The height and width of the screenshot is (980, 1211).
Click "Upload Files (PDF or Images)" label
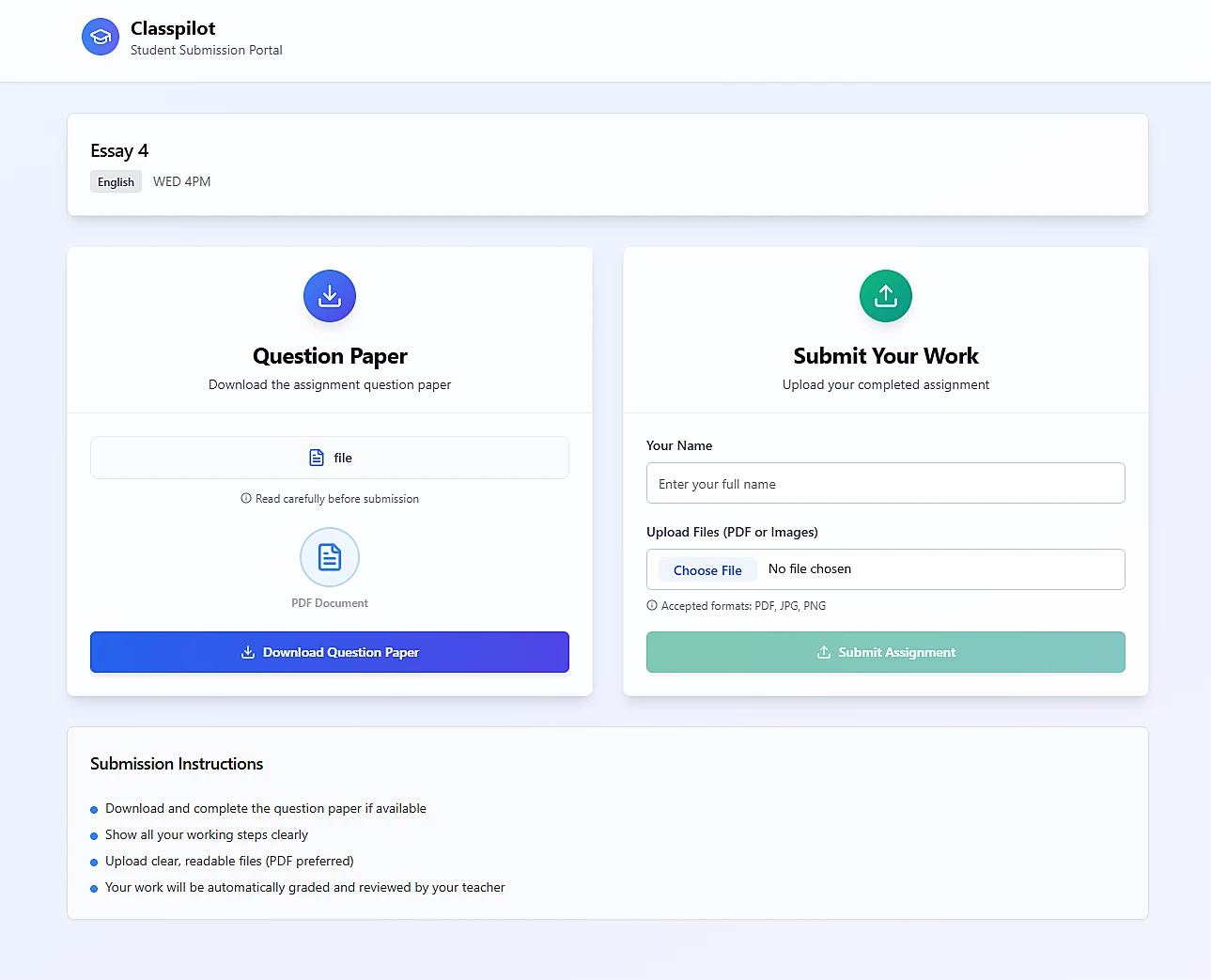(732, 532)
